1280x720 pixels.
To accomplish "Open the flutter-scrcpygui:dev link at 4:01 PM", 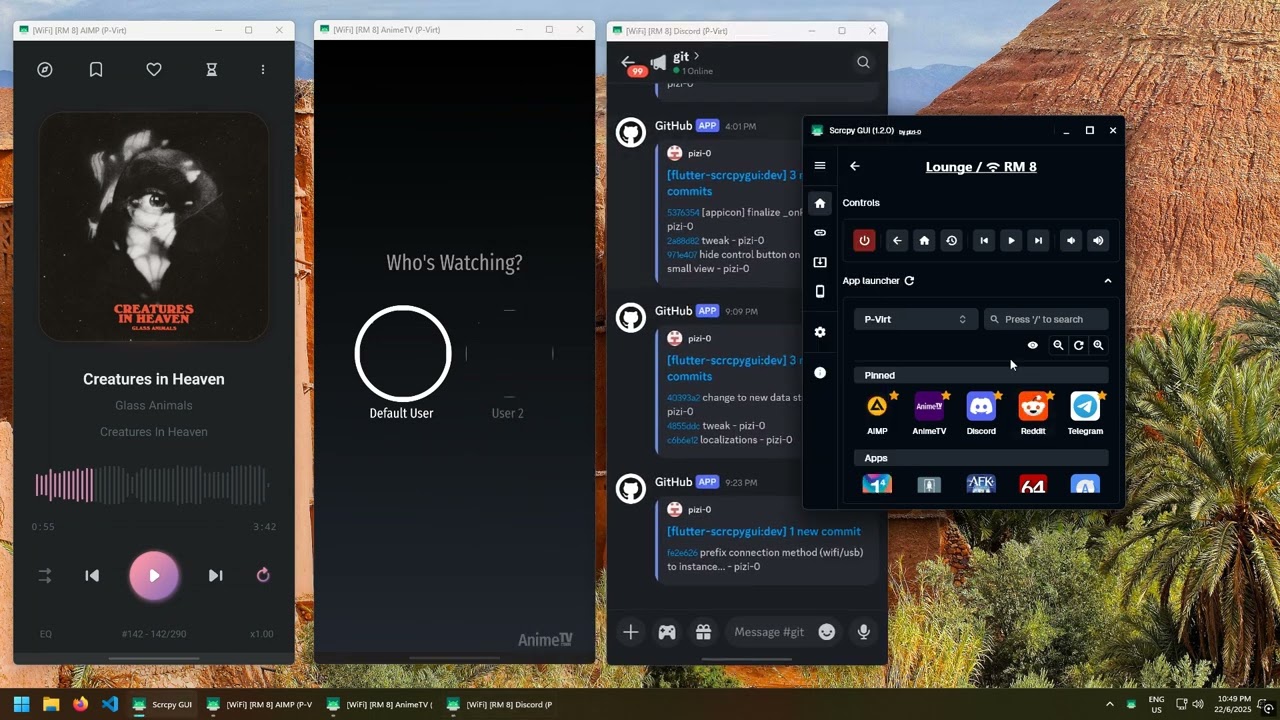I will click(733, 183).
